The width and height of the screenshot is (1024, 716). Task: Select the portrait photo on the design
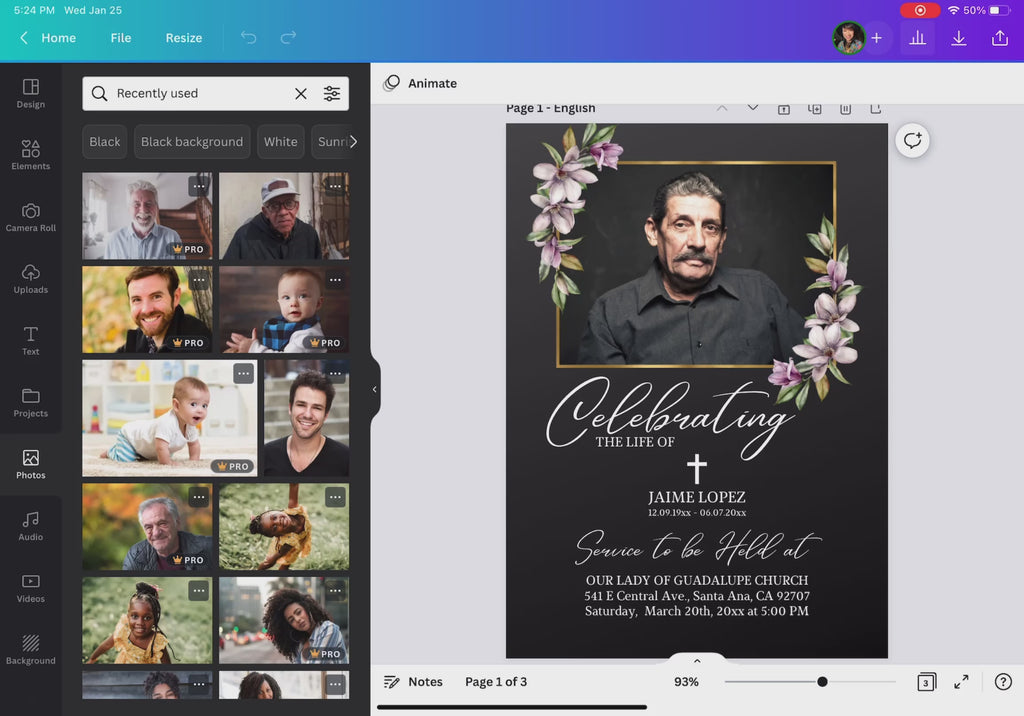pos(696,265)
